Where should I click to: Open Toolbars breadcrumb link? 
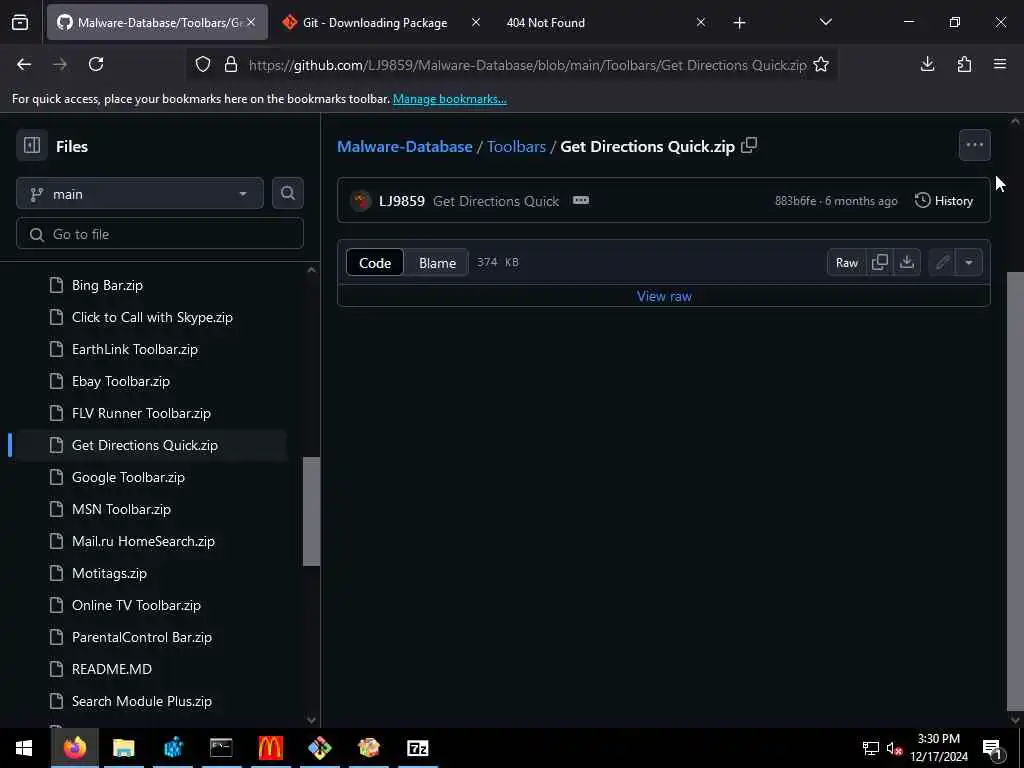(x=516, y=146)
